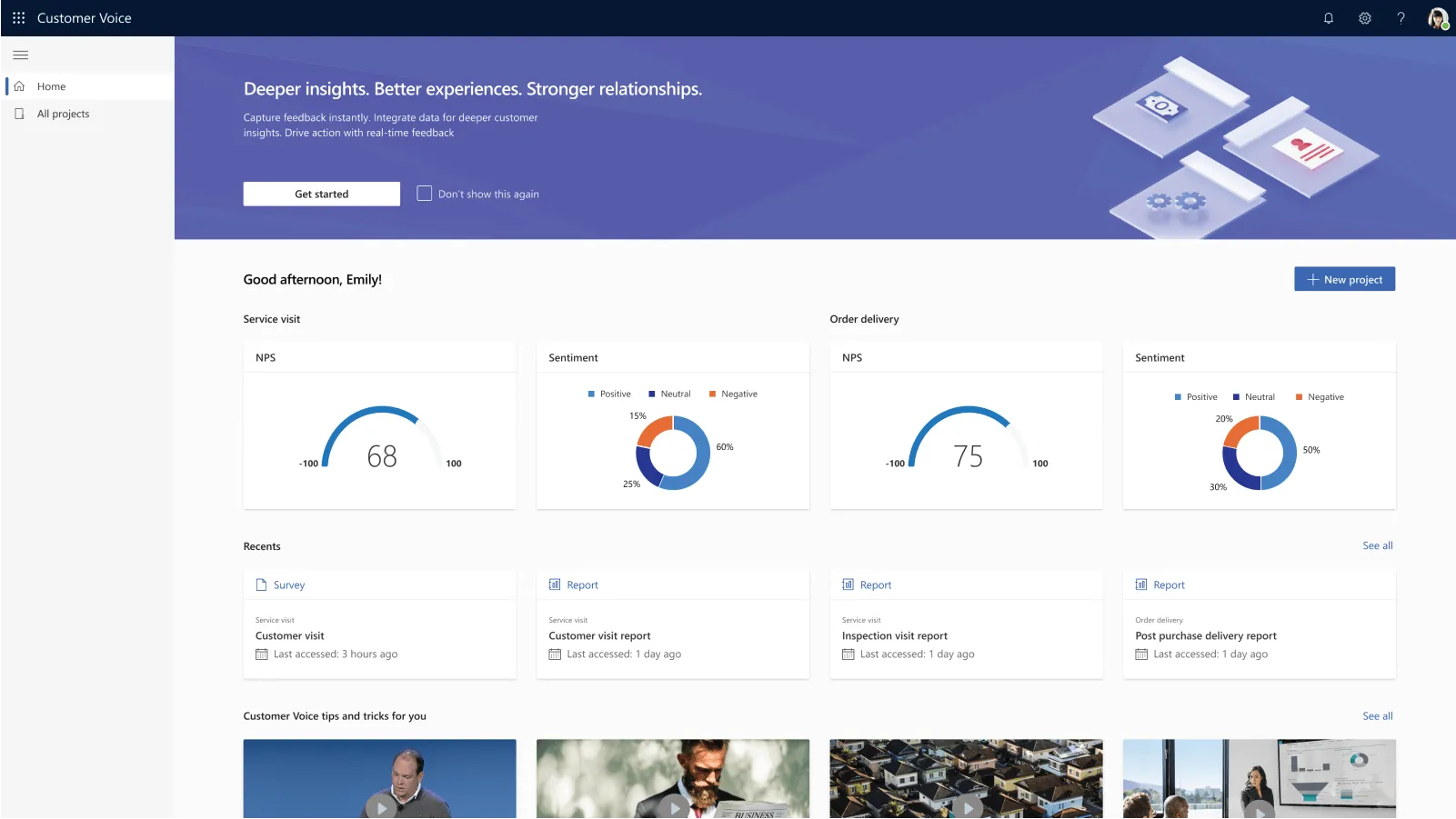Click the All projects icon in sidebar
1456x819 pixels.
pos(19,114)
